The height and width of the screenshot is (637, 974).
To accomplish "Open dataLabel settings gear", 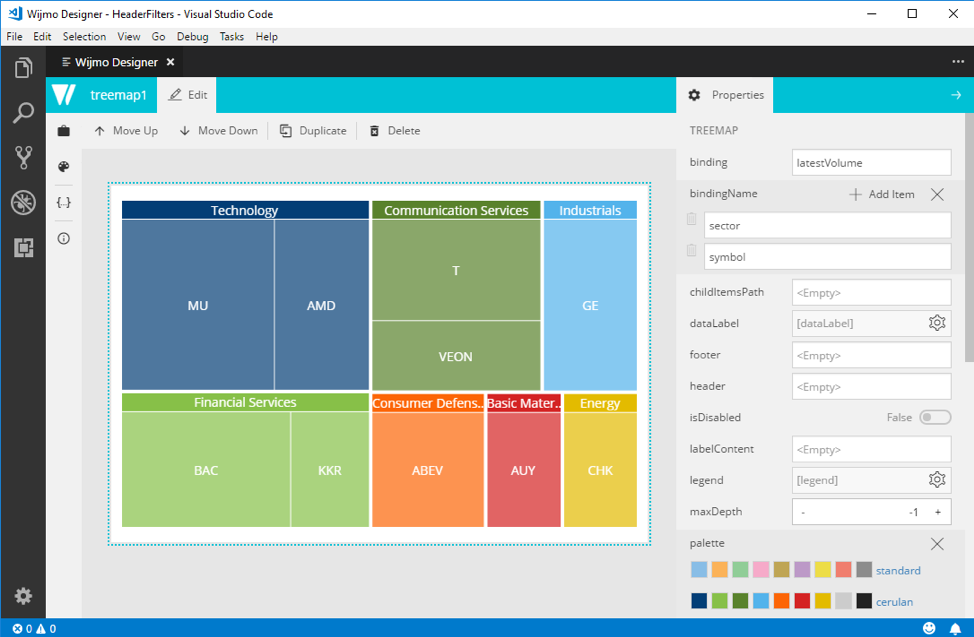I will [936, 323].
